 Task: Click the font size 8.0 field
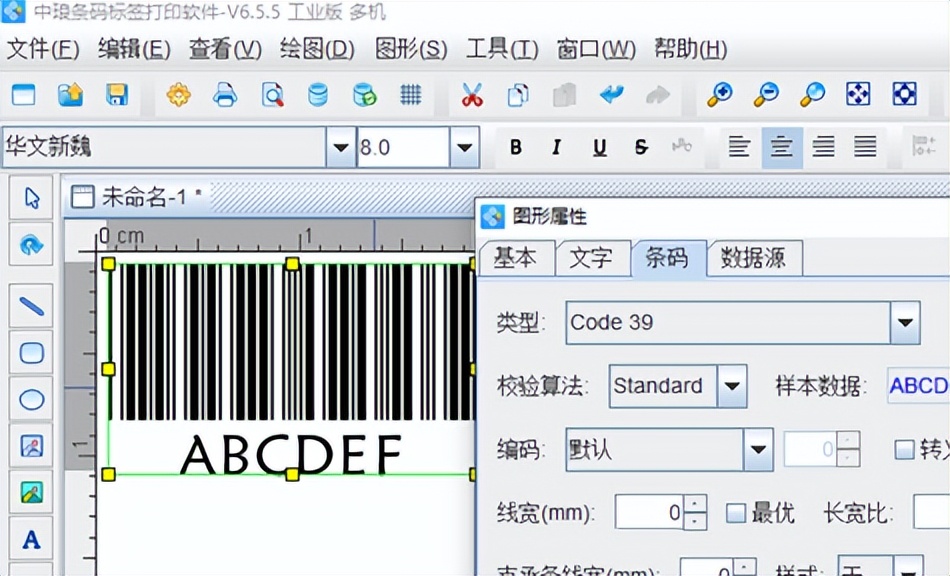point(403,147)
